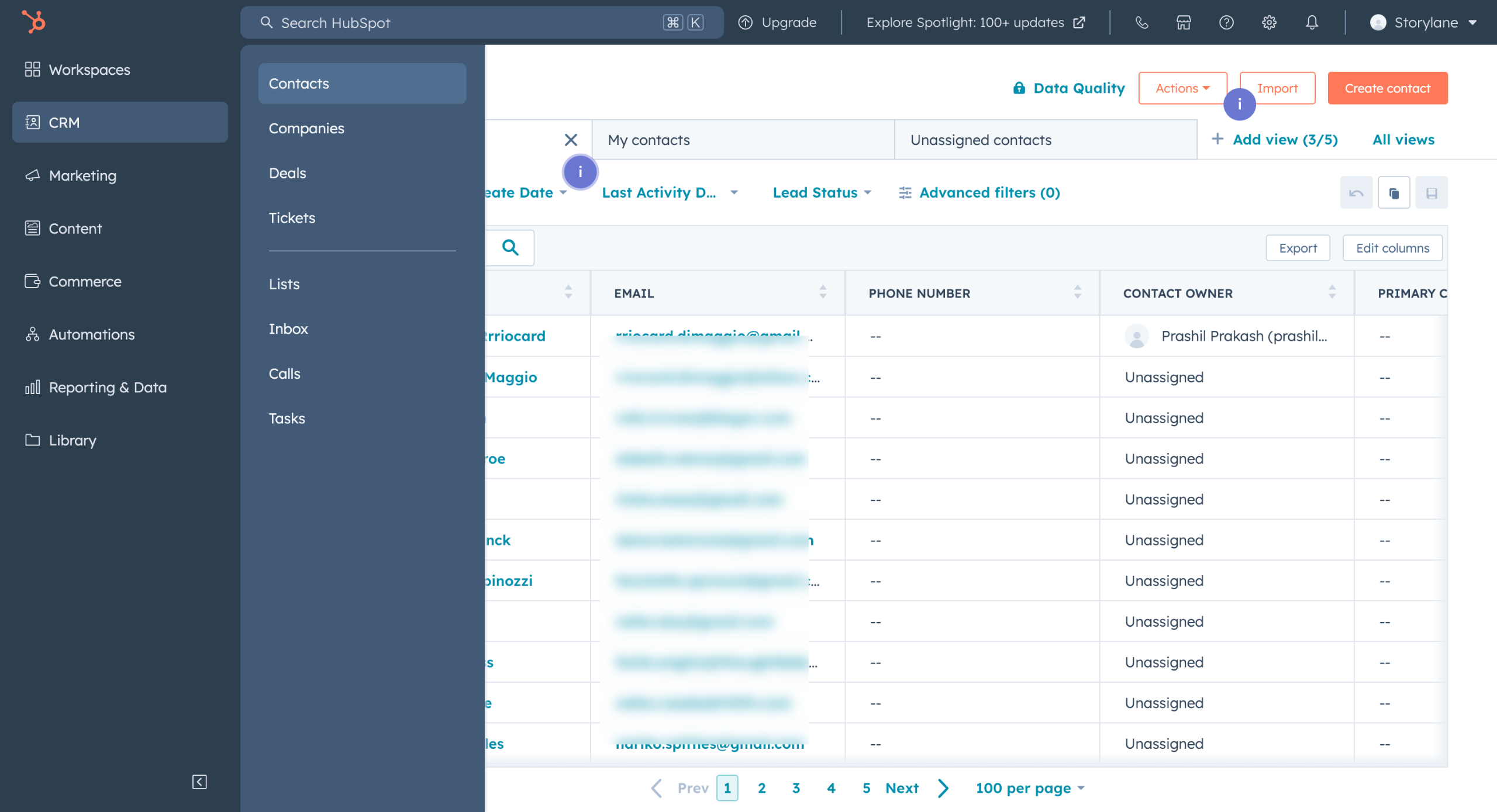Switch to the Unassigned contacts tab
Screen dimensions: 1497x812
(981, 140)
